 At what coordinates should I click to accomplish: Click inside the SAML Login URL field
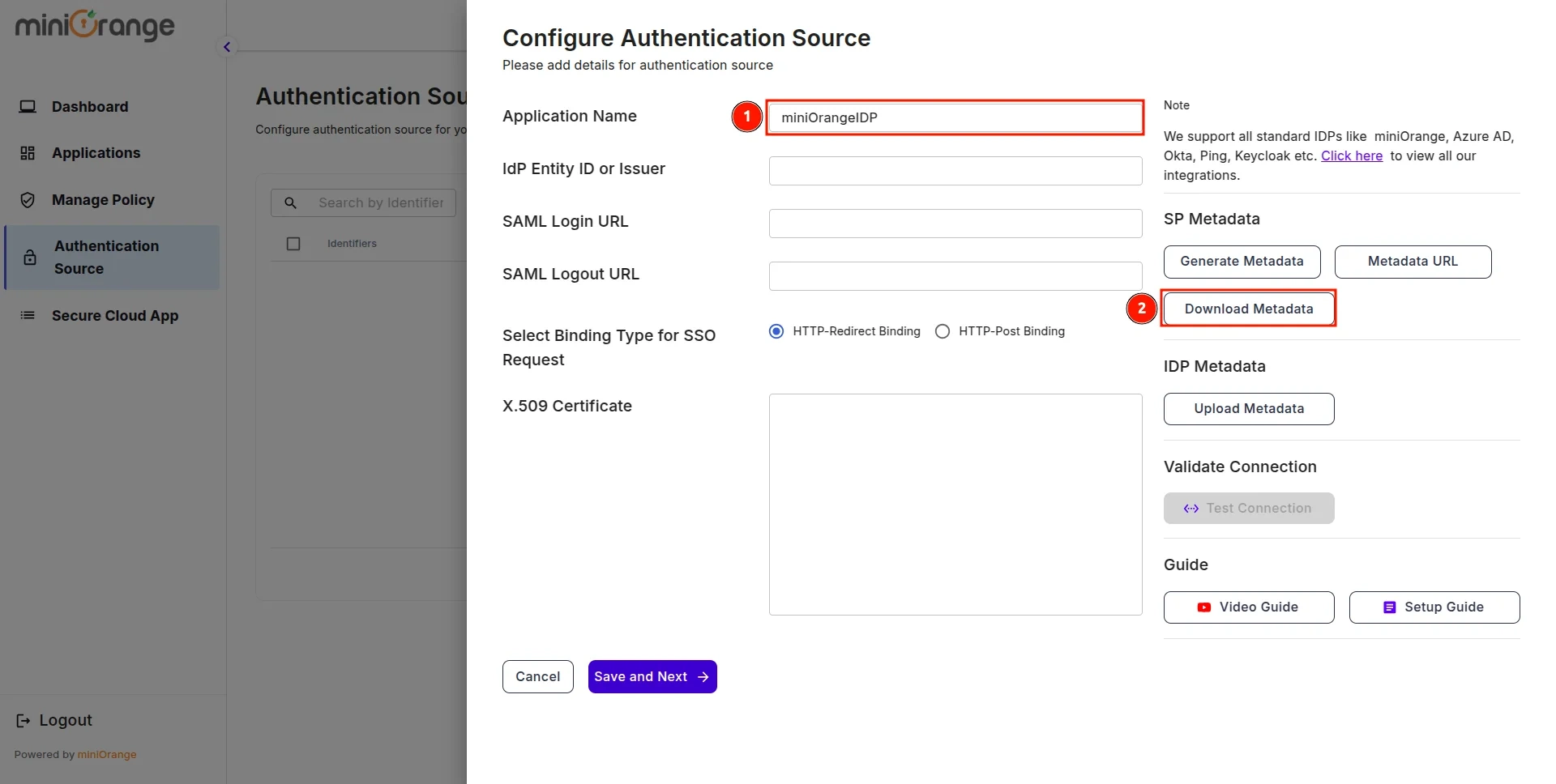tap(955, 223)
